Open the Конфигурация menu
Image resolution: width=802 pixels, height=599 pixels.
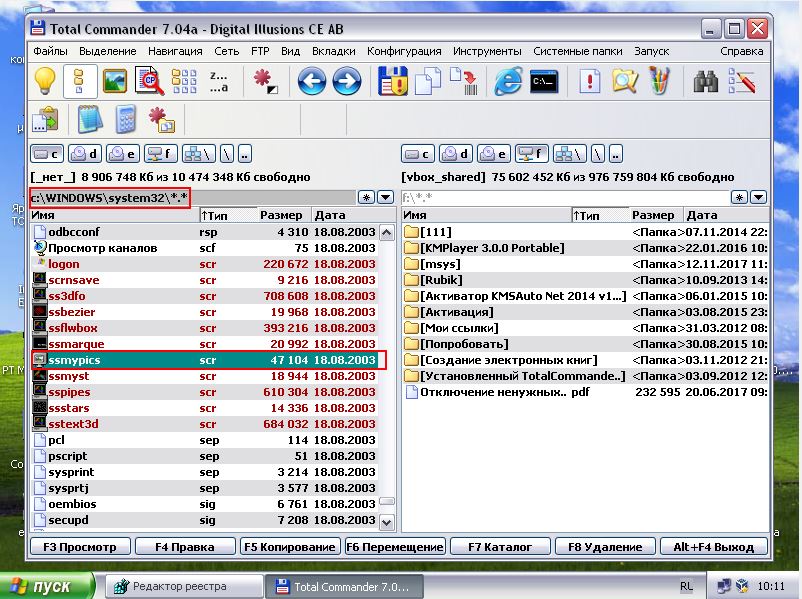coord(404,51)
